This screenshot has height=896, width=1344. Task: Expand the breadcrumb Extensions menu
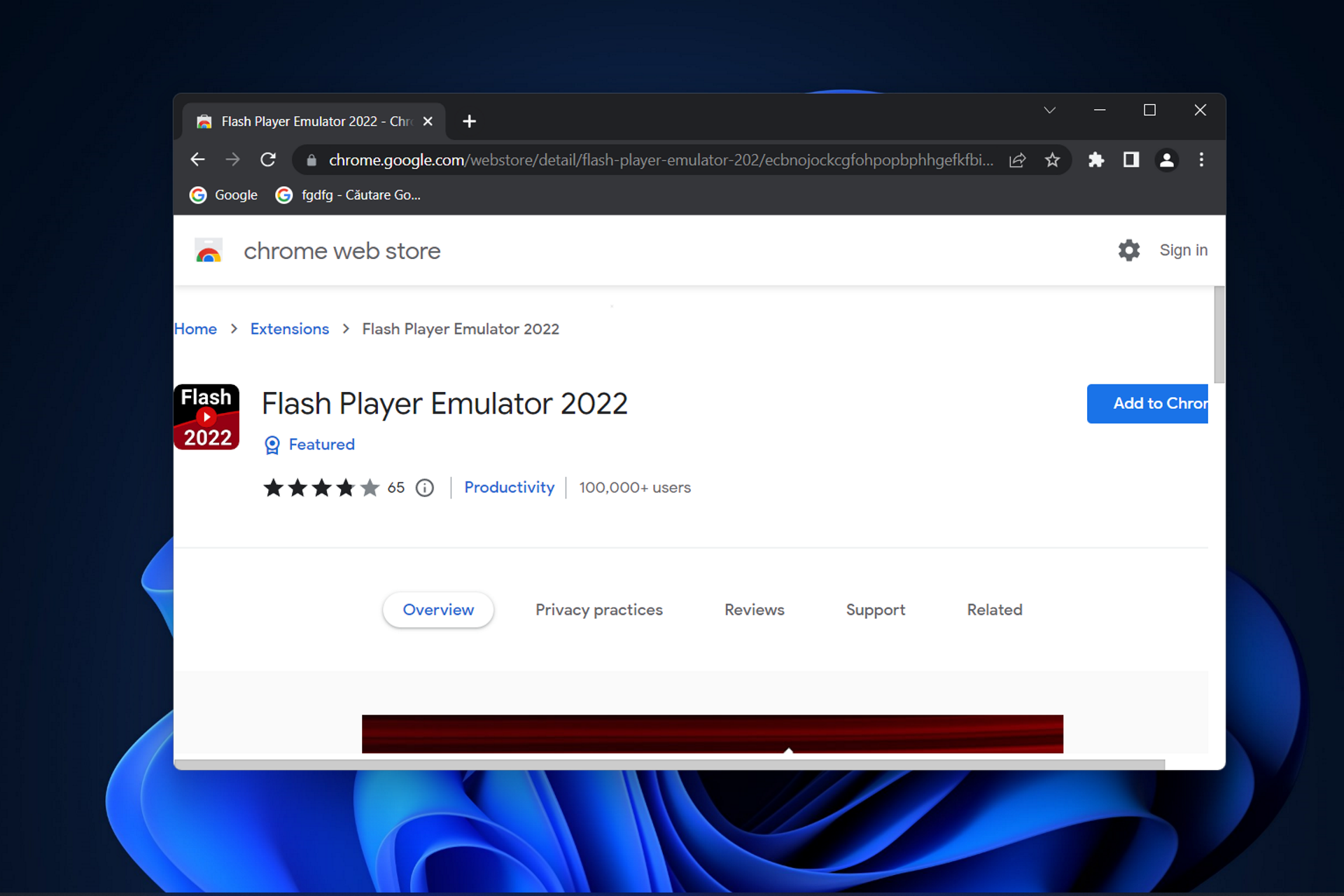coord(289,329)
